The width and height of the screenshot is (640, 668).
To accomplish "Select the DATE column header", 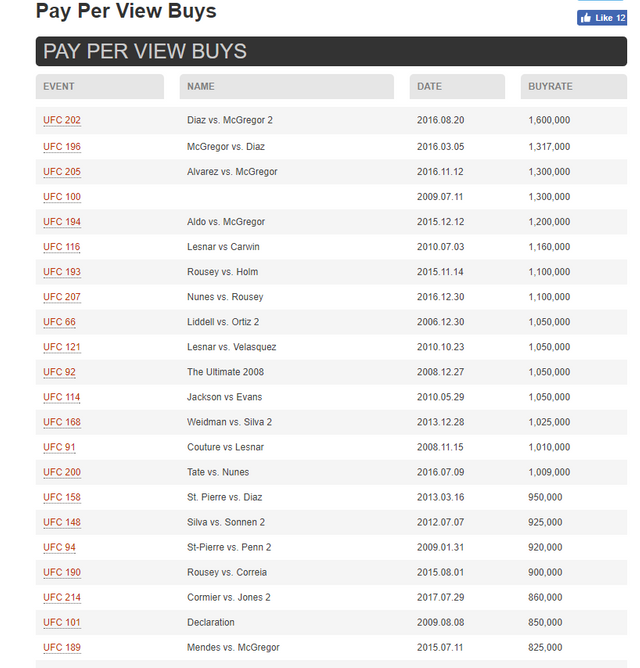I will point(457,86).
